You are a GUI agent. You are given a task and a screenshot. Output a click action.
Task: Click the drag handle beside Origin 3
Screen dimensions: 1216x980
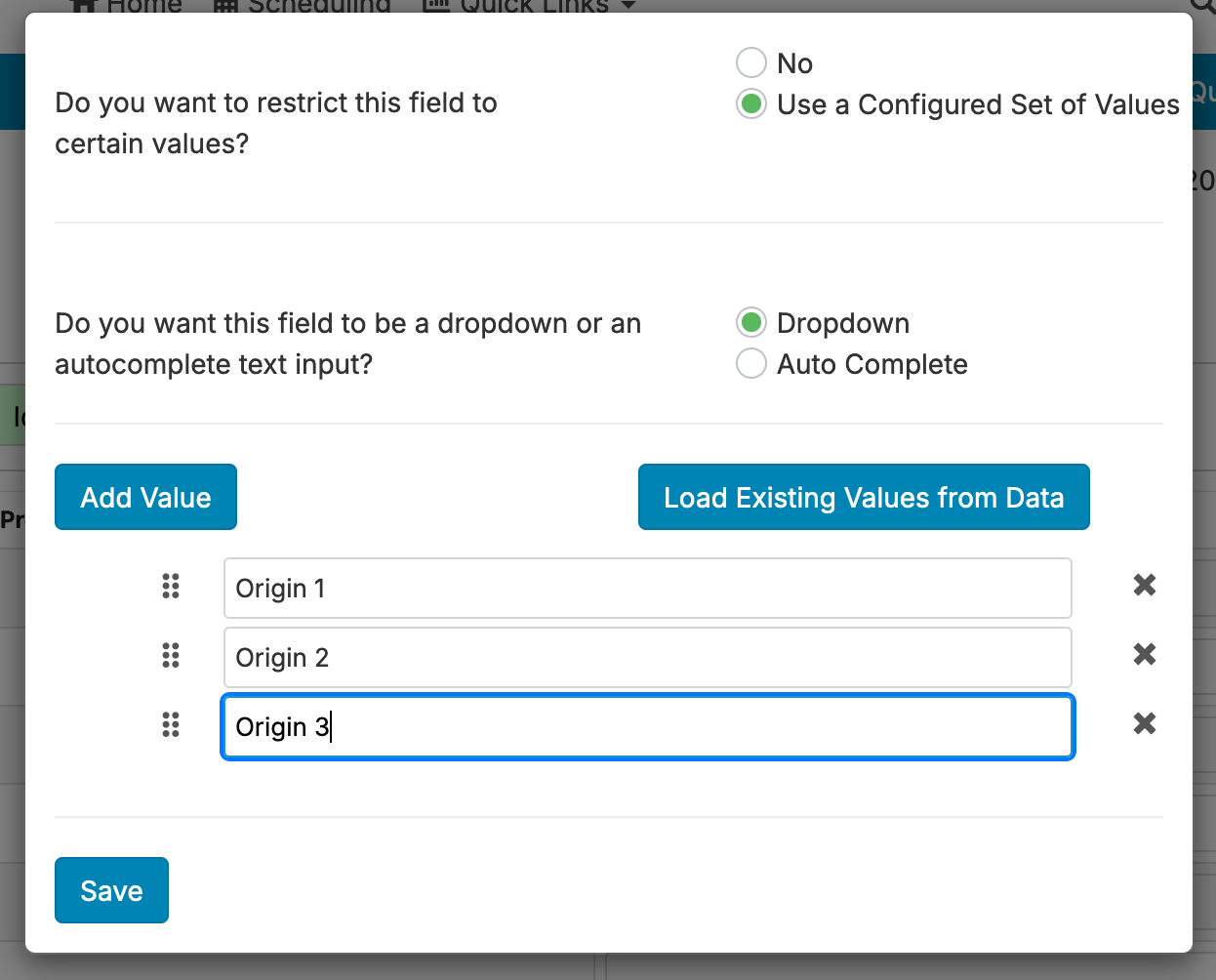pyautogui.click(x=171, y=725)
